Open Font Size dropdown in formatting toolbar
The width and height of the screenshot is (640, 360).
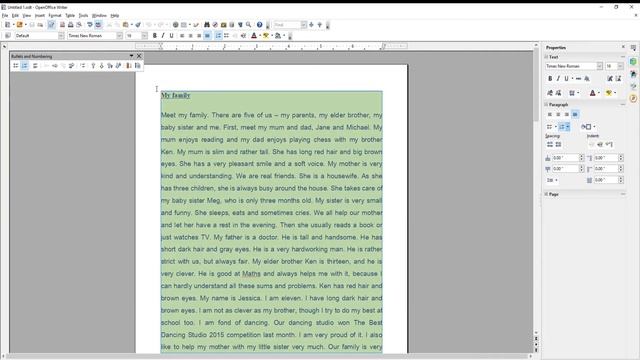144,36
